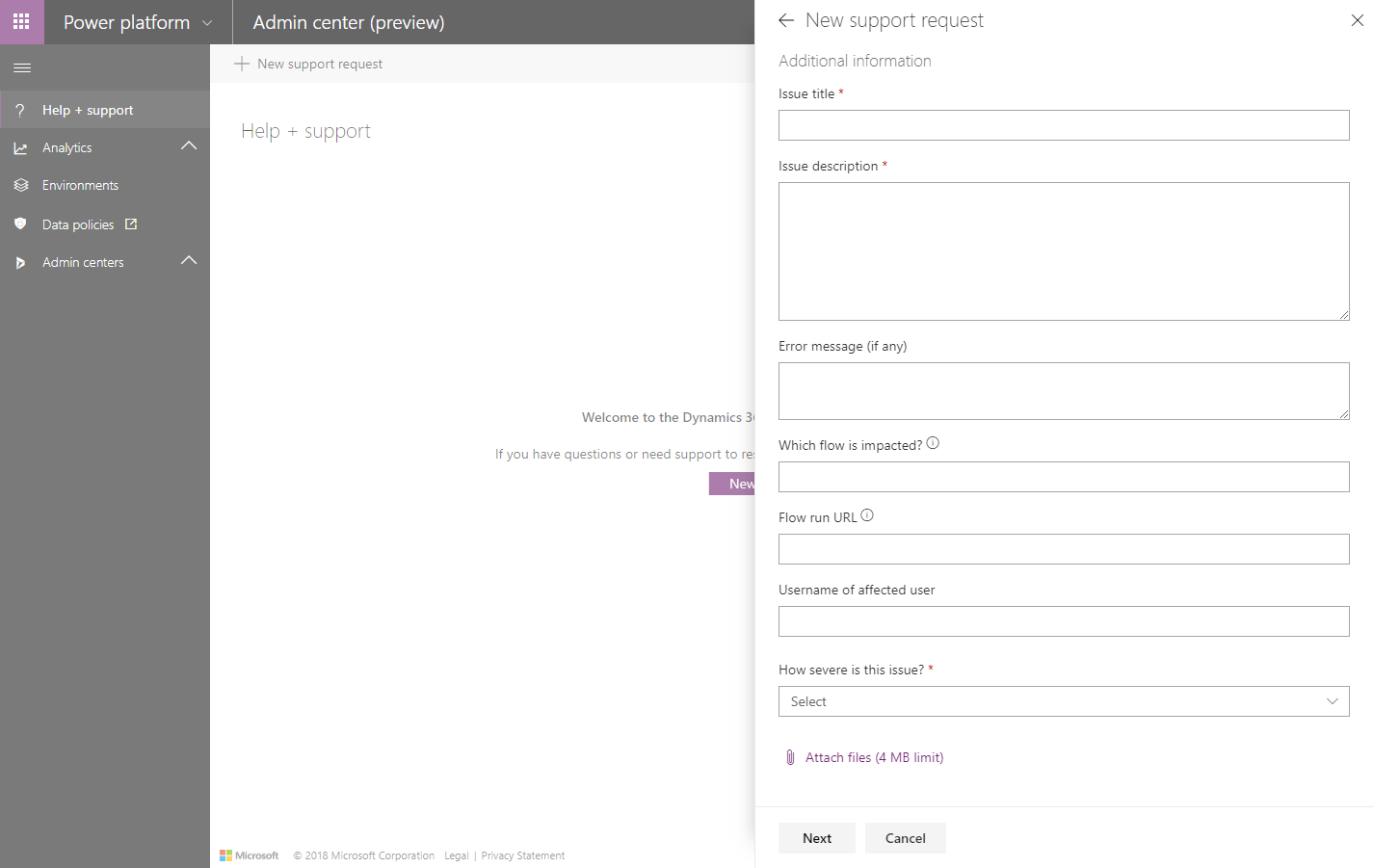Image resolution: width=1373 pixels, height=868 pixels.
Task: Close the New support request panel
Action: click(x=1357, y=20)
